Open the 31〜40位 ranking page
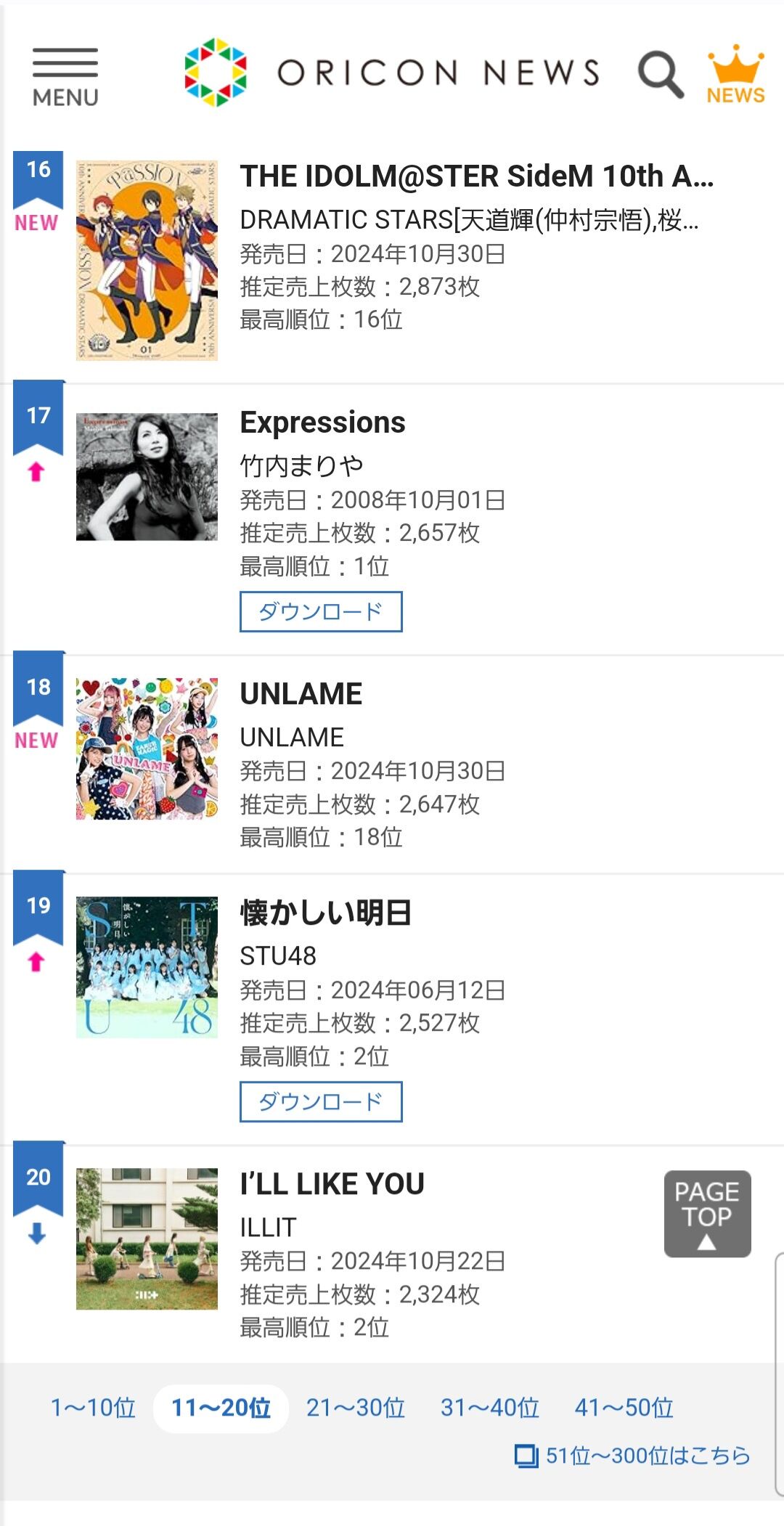 490,1408
